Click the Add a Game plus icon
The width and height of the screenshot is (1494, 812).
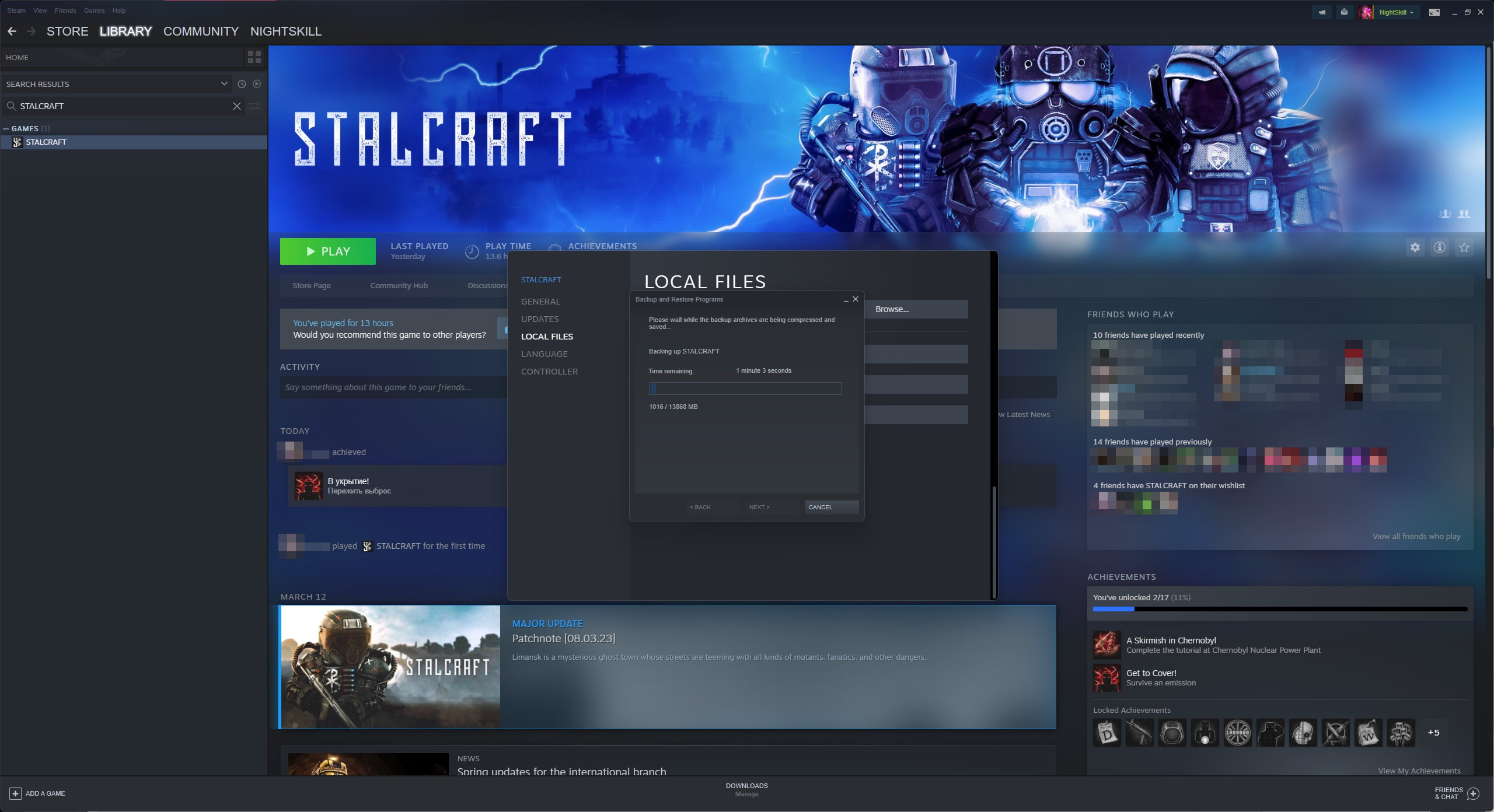point(16,793)
